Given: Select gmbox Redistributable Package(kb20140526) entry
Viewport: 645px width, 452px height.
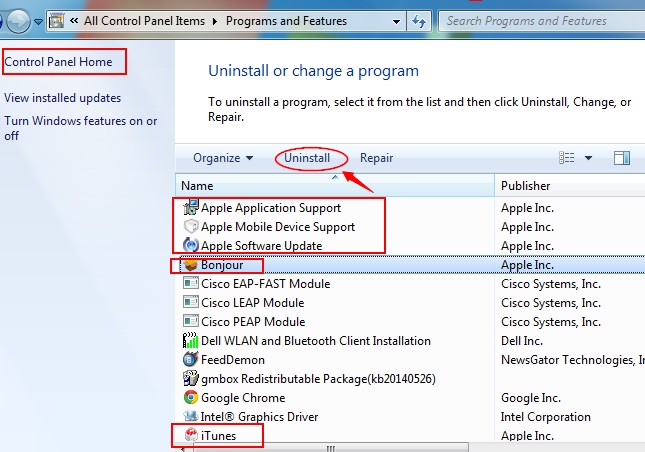Looking at the screenshot, I should point(318,378).
